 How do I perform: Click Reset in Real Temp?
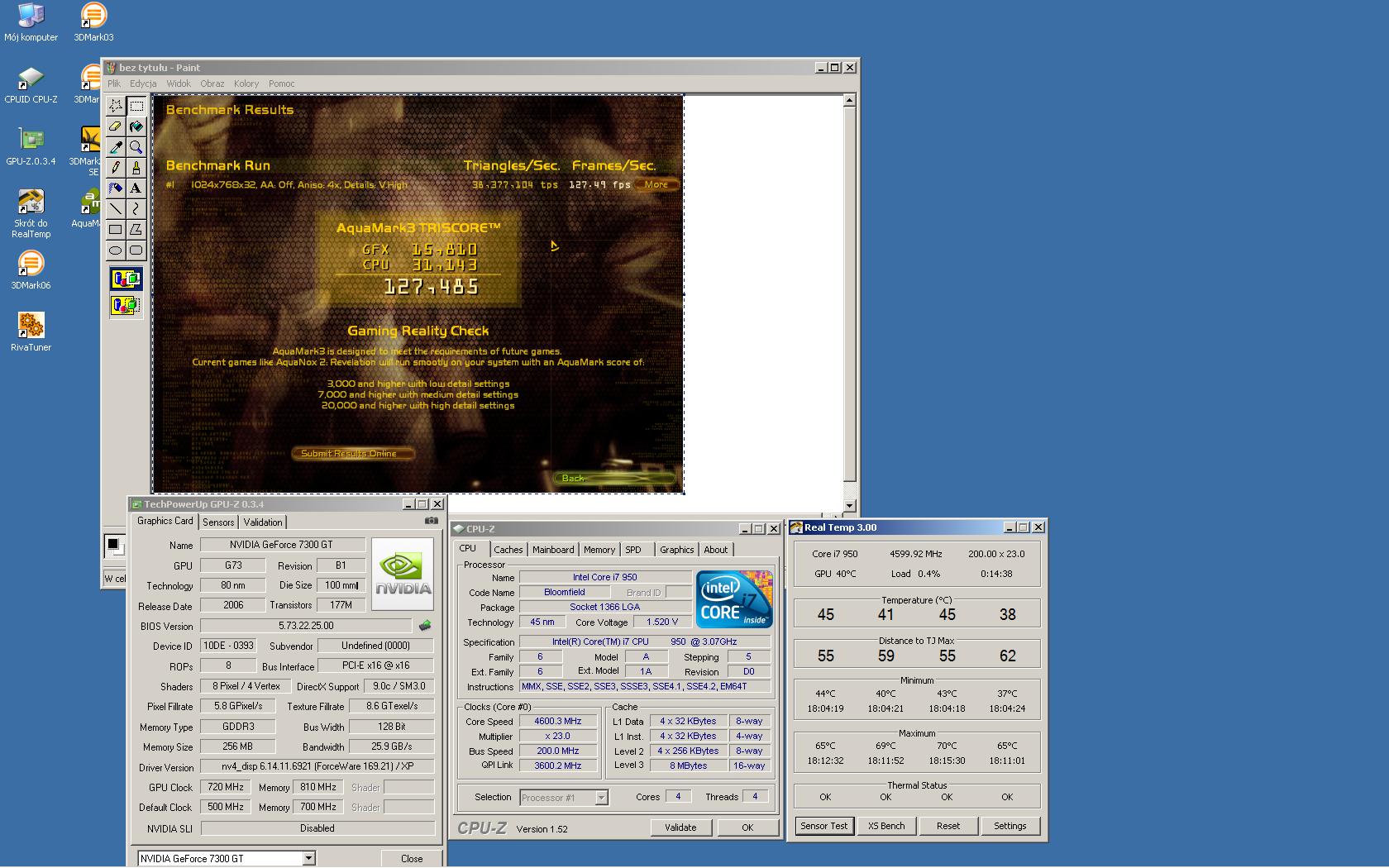click(948, 826)
